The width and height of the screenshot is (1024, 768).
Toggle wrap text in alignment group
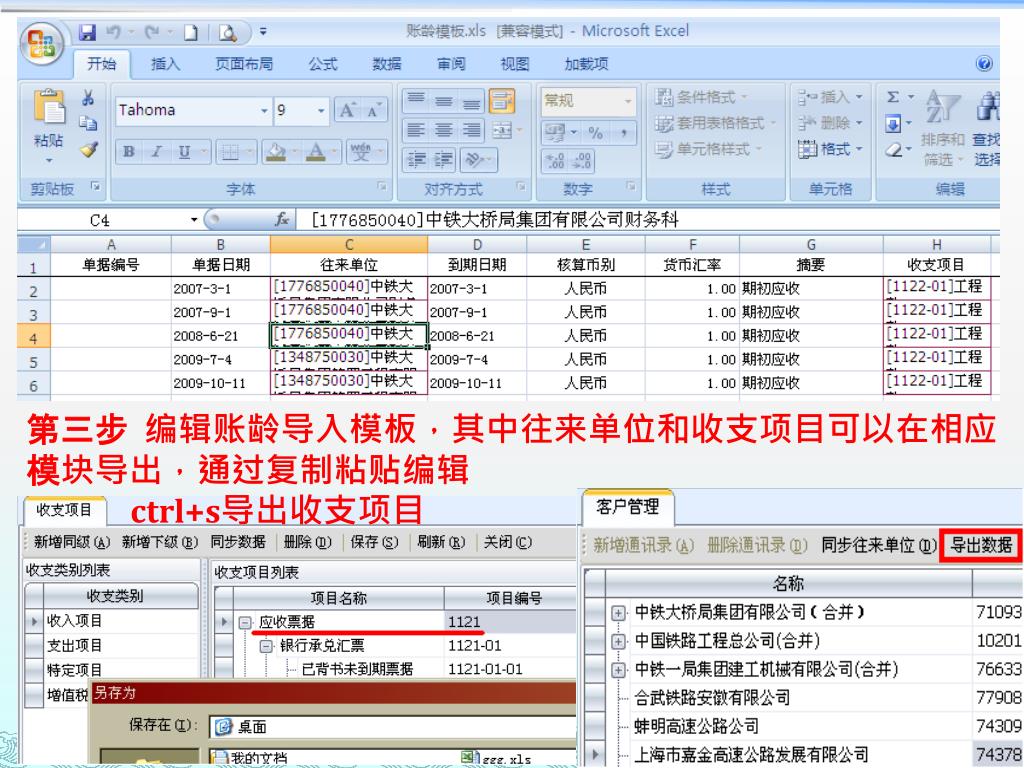click(502, 101)
